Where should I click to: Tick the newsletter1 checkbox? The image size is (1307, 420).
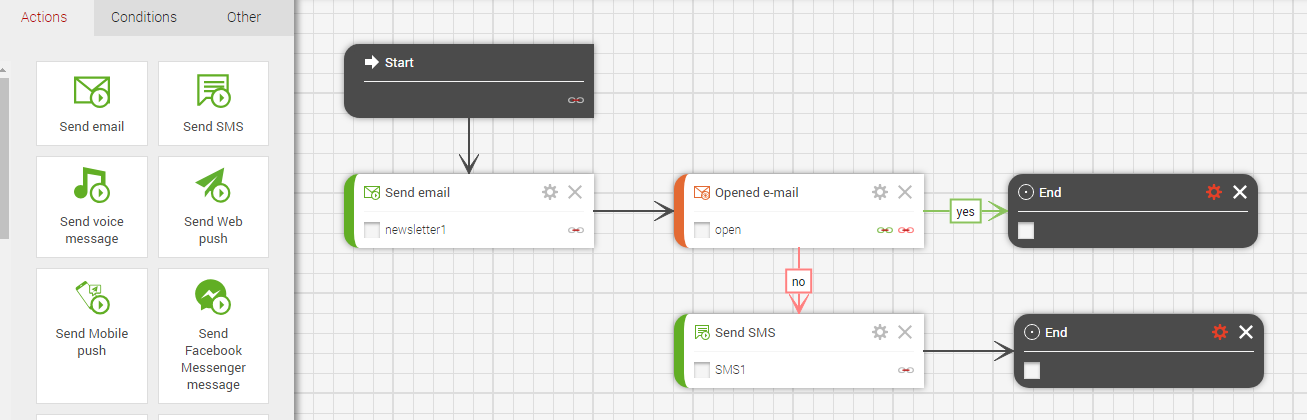[x=372, y=230]
